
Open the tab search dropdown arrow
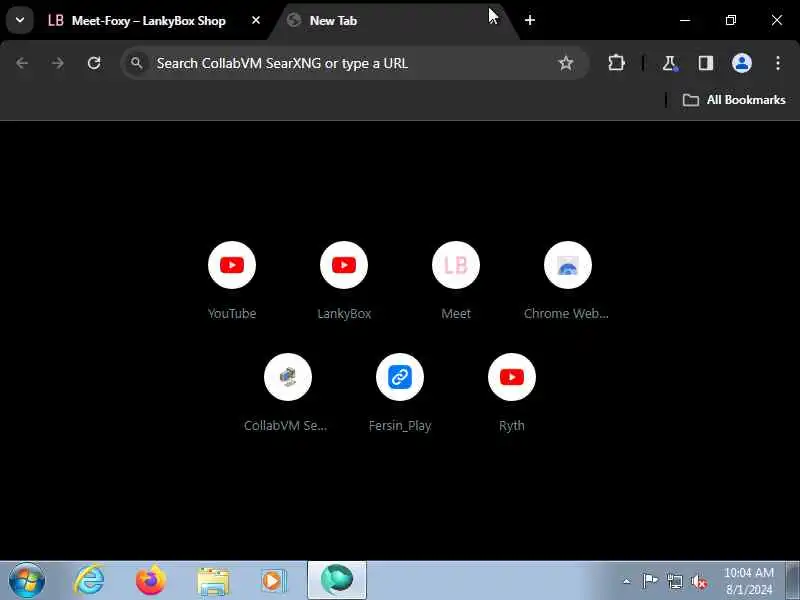pyautogui.click(x=20, y=20)
